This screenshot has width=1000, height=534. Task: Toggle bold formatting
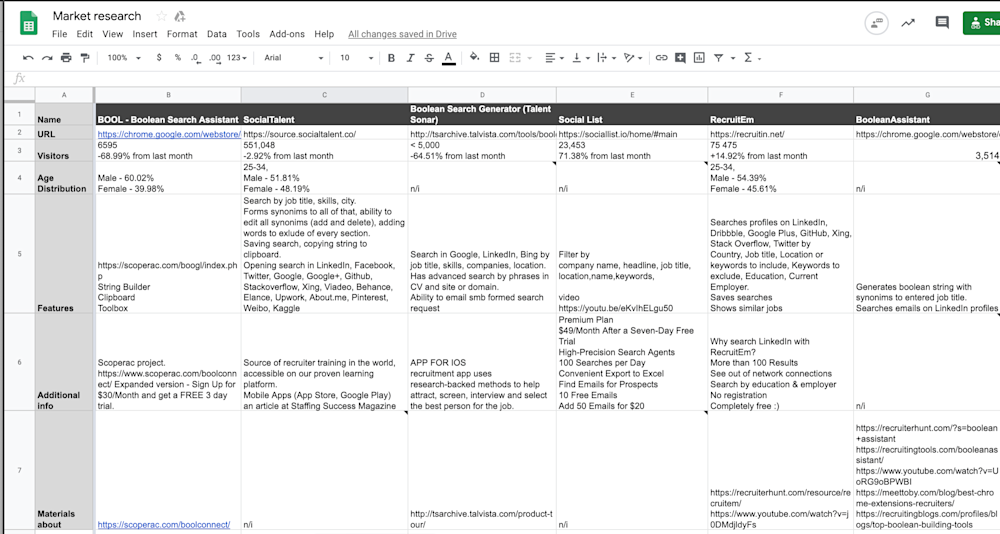[391, 58]
